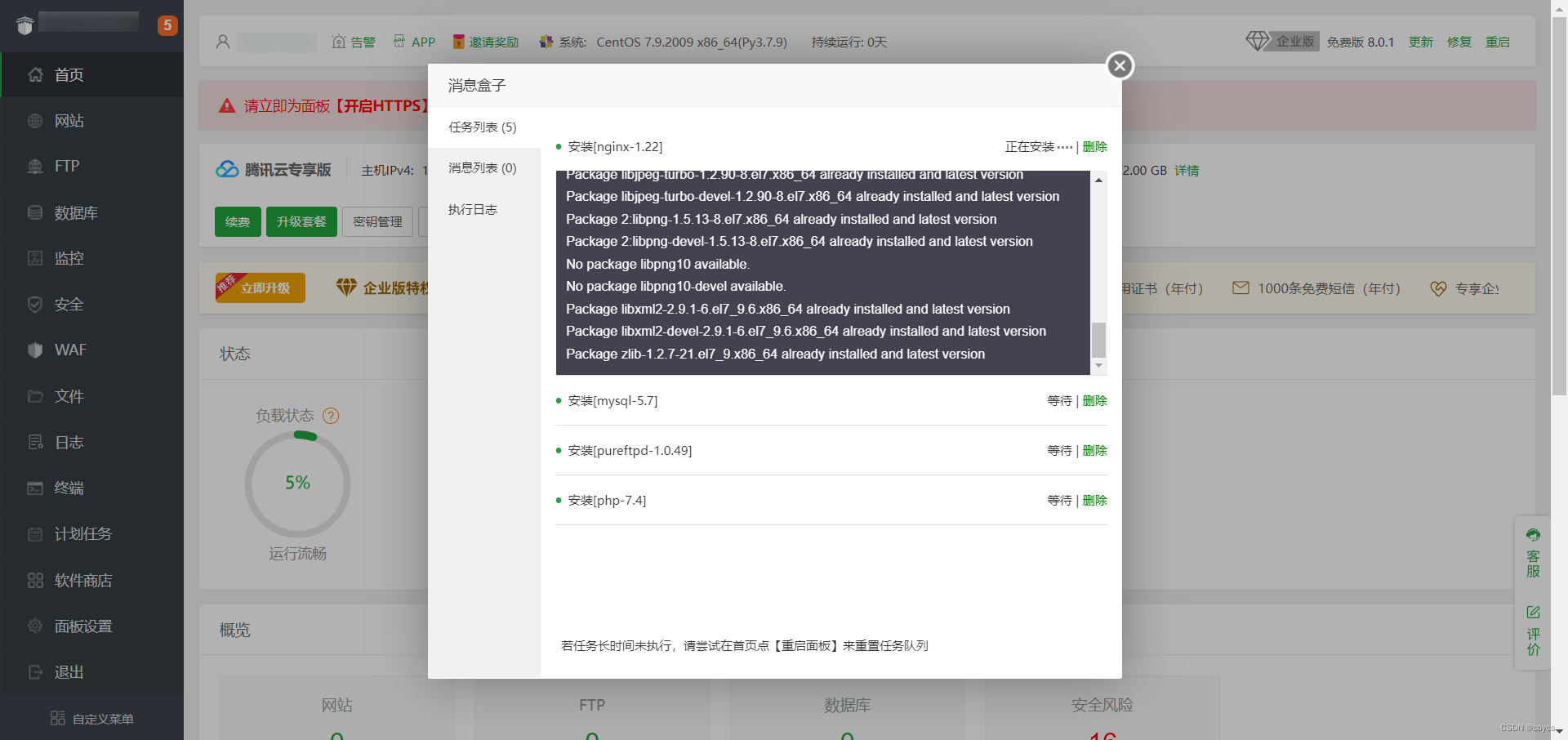Select the 任务列表 (5) tab
Viewport: 1568px width, 740px height.
pos(483,127)
